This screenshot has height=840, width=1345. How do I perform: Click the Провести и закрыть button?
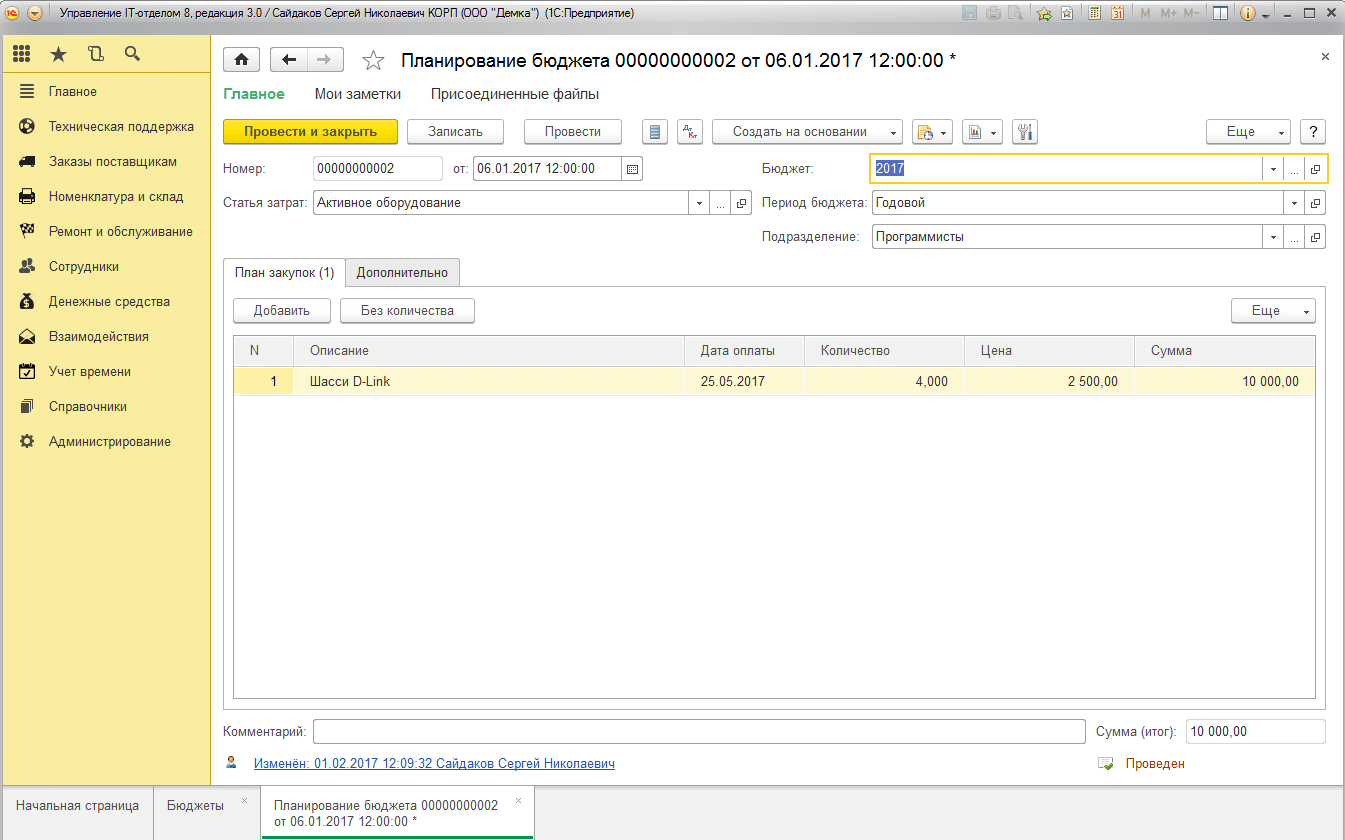click(x=310, y=132)
